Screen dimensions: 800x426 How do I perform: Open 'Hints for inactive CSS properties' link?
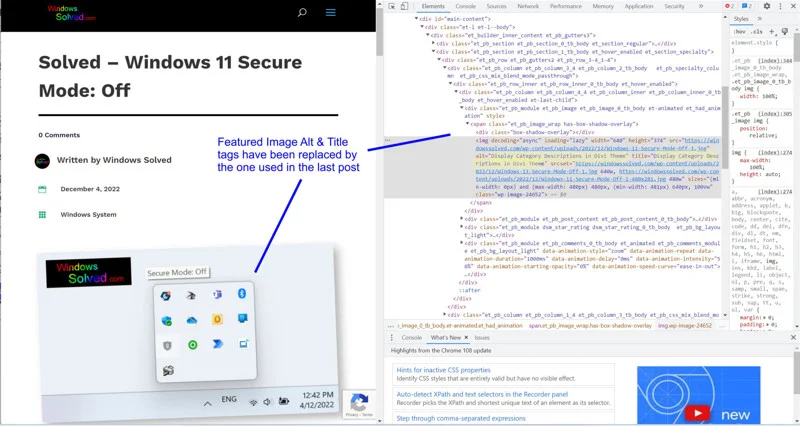[x=443, y=370]
